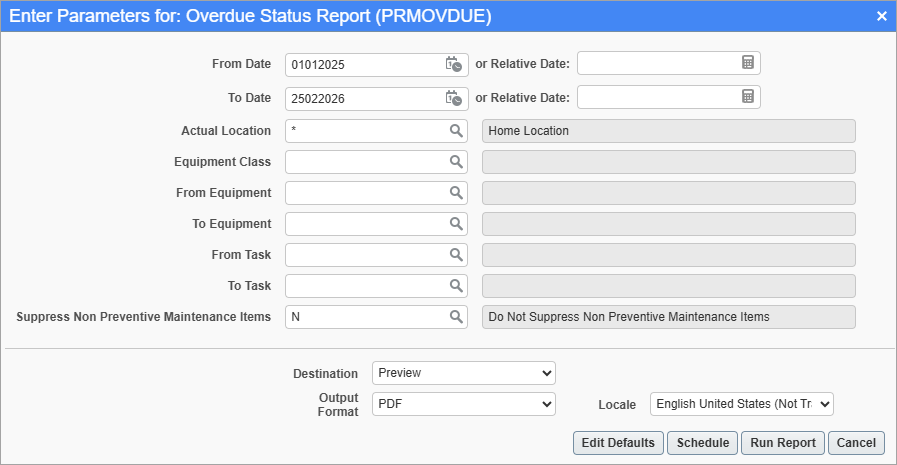Click the 'Output Format' label
897x465 pixels.
(x=338, y=404)
